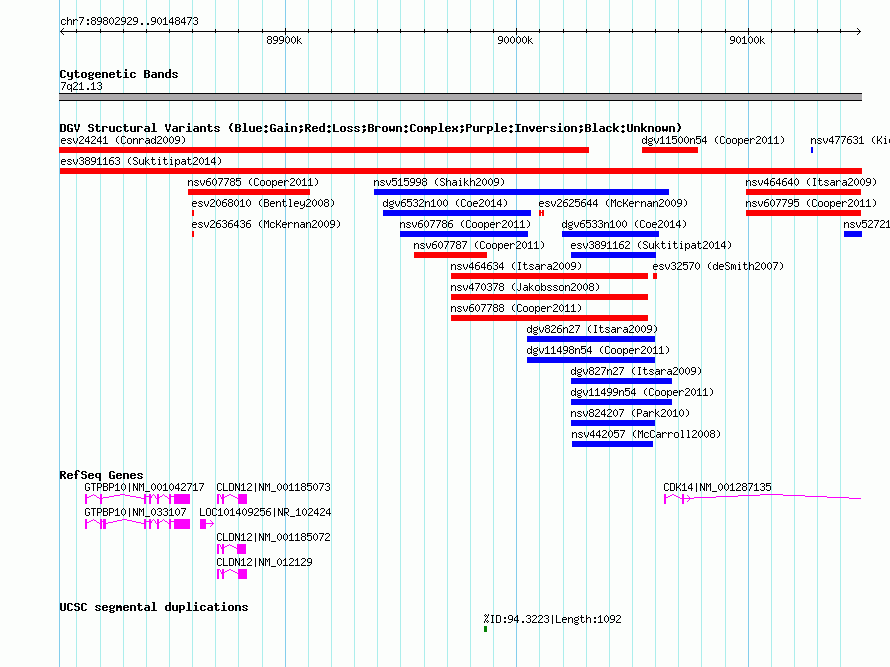
Task: Click the blue dgv6533n100 gain bar
Action: (610, 234)
